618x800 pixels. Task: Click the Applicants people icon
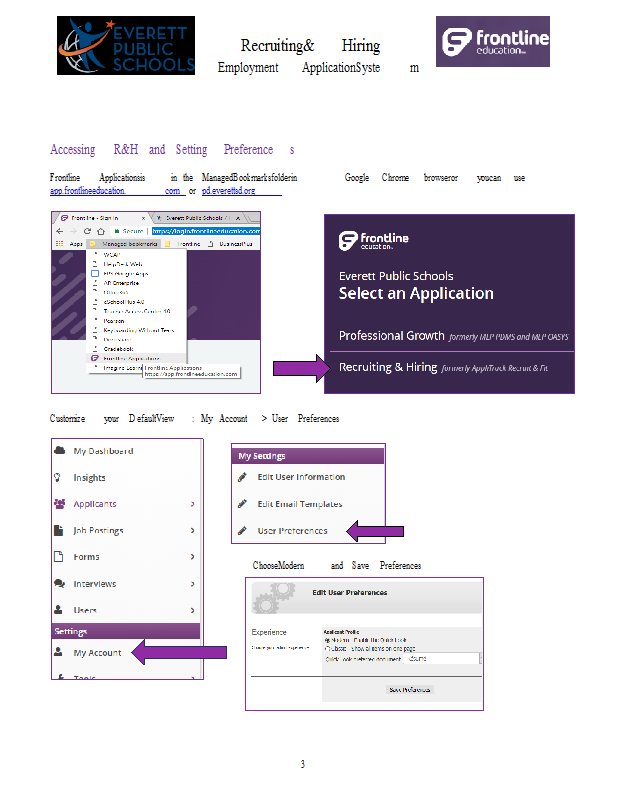pyautogui.click(x=60, y=504)
